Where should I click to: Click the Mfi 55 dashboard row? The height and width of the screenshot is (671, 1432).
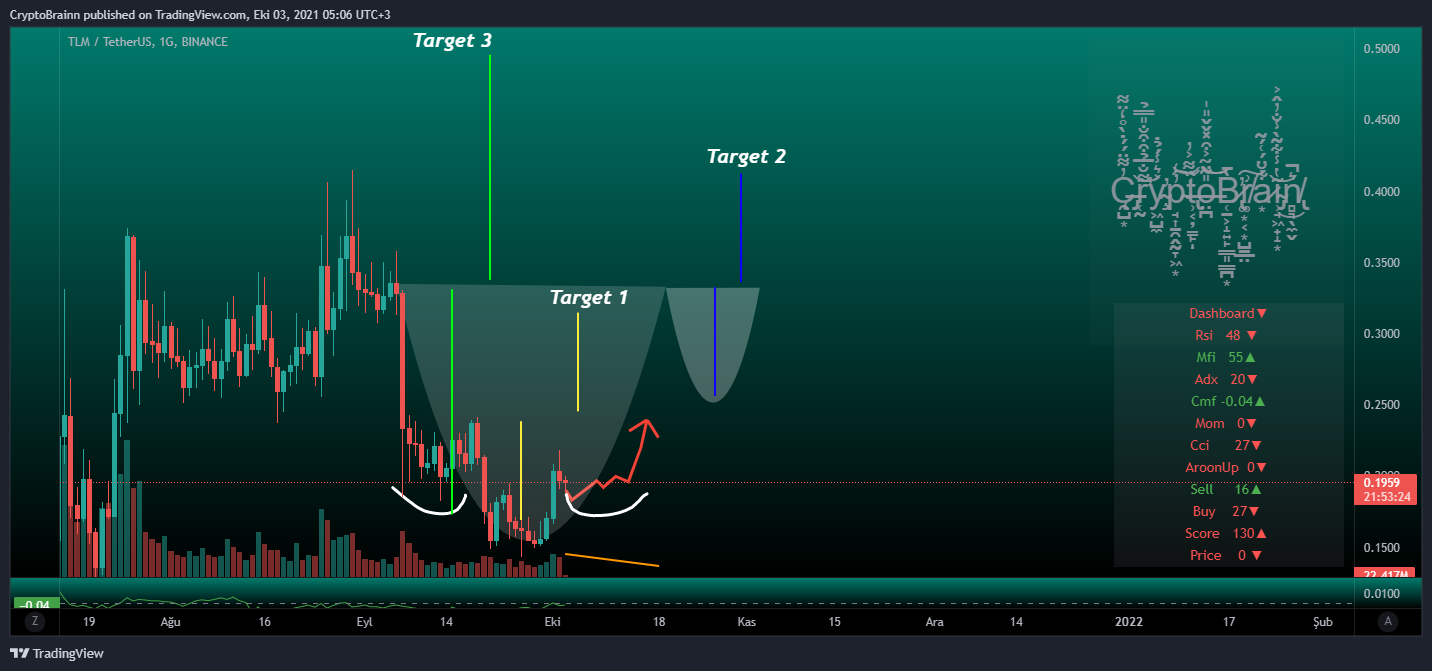(1228, 357)
